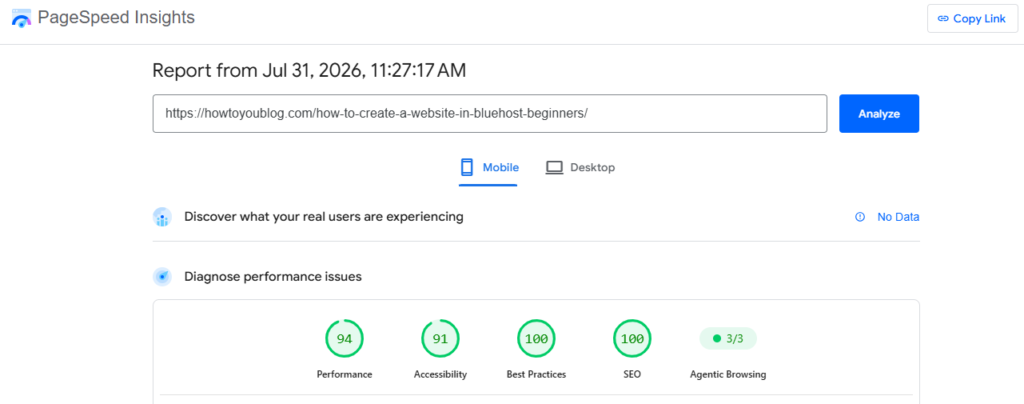Click the No Data label
This screenshot has width=1024, height=404.
click(x=898, y=217)
